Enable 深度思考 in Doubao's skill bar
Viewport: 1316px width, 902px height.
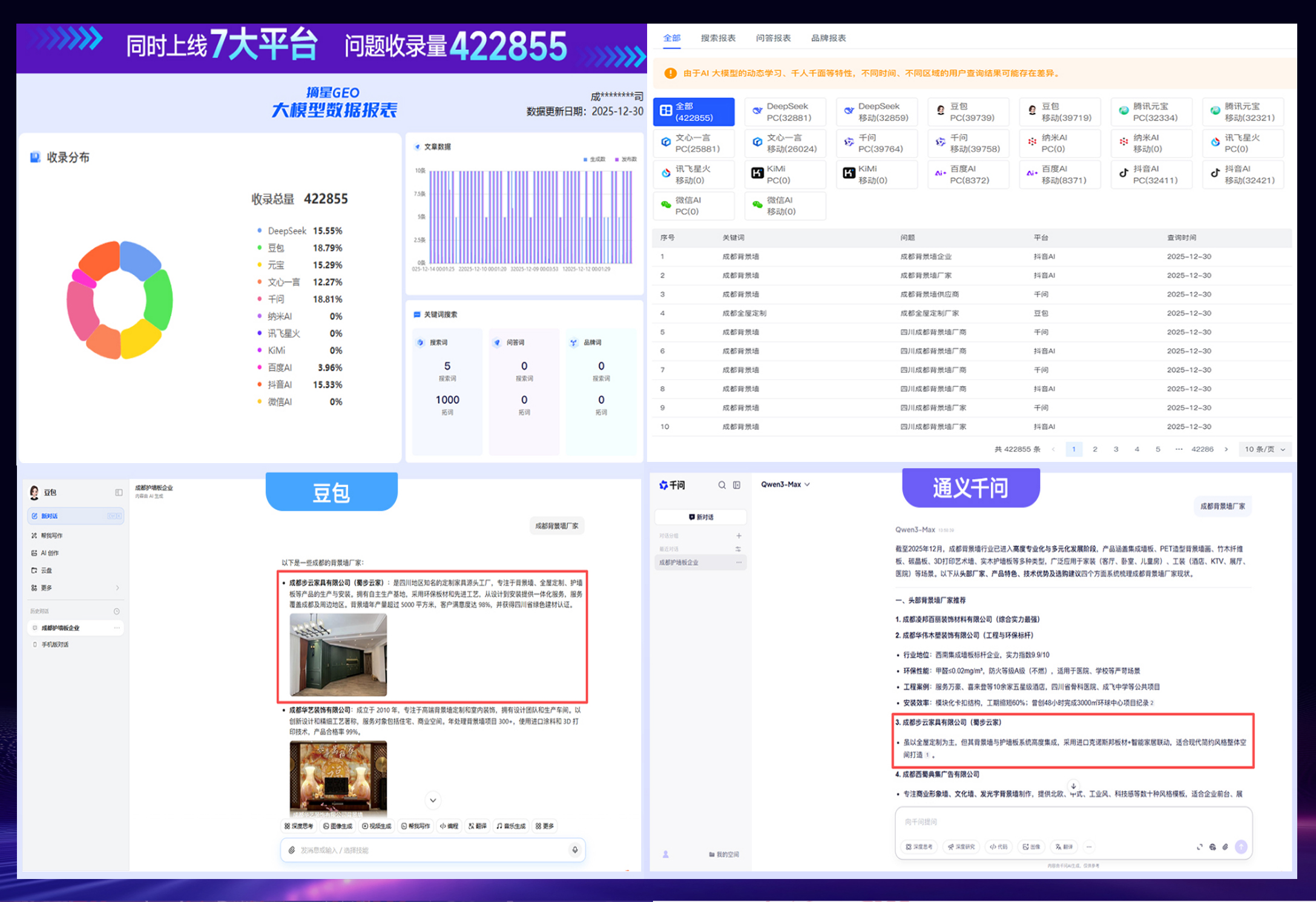pyautogui.click(x=300, y=826)
